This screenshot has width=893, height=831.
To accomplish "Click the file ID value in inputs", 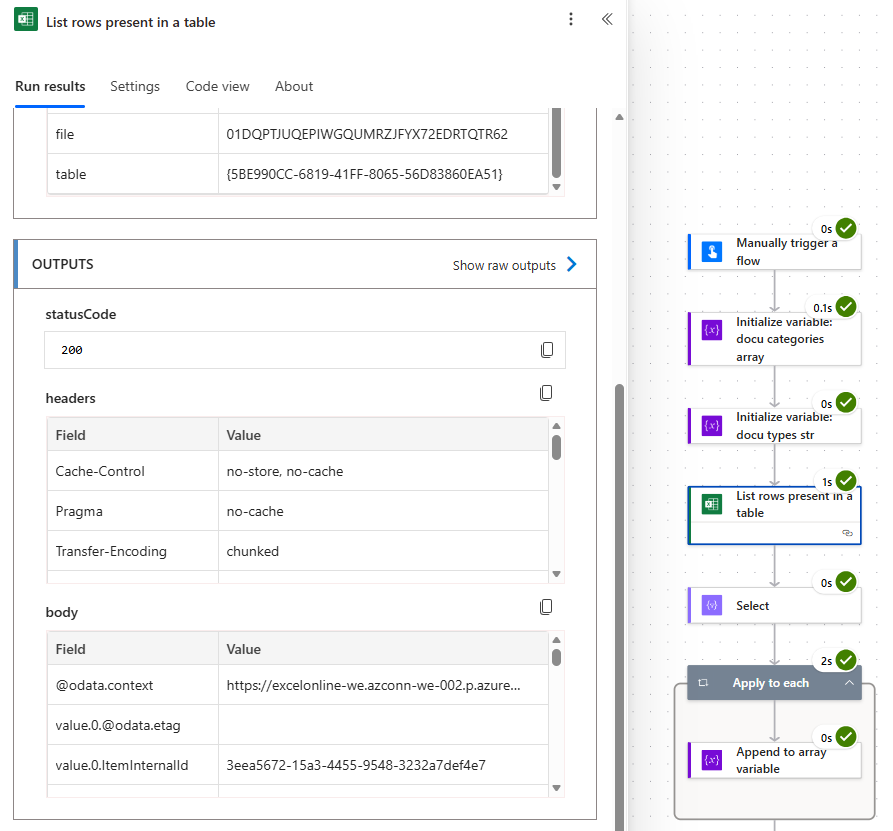I will click(x=367, y=134).
